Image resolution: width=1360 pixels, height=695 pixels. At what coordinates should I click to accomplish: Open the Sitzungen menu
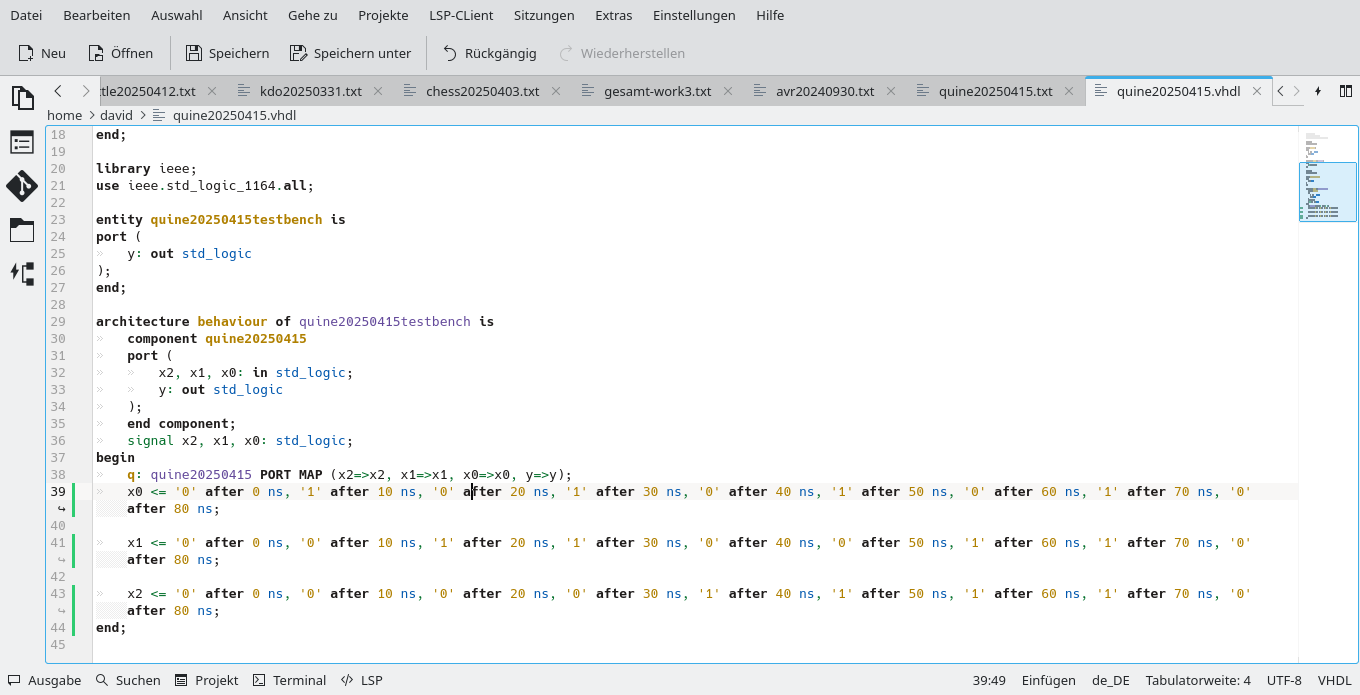tap(544, 15)
